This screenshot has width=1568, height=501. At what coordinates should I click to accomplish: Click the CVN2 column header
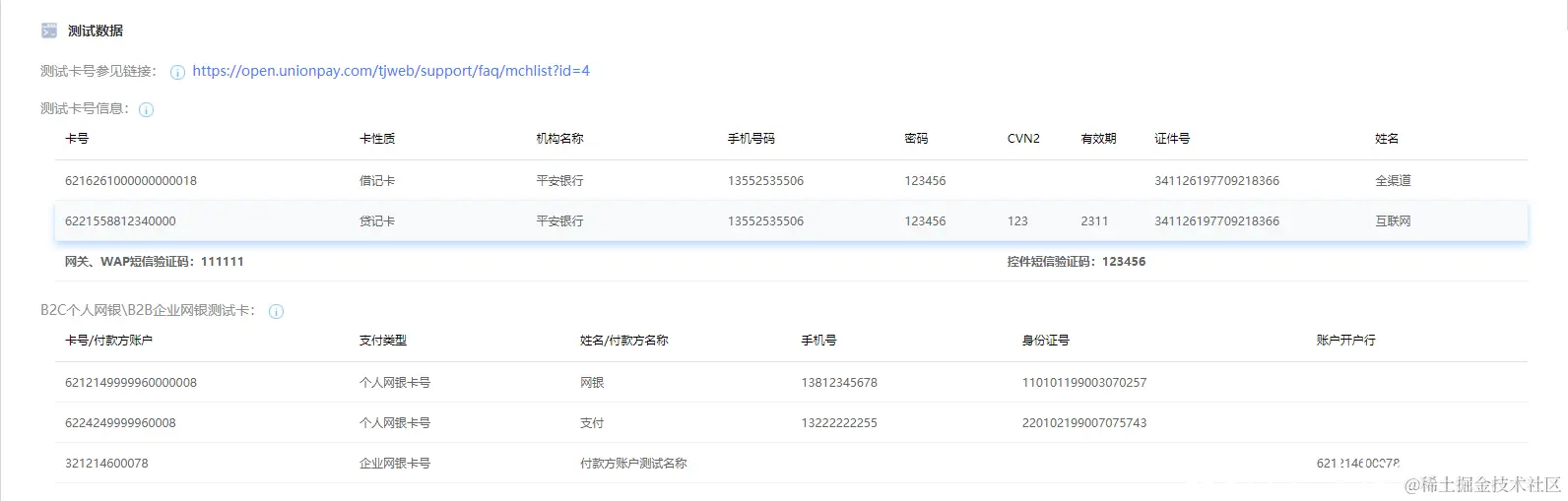click(x=1023, y=139)
